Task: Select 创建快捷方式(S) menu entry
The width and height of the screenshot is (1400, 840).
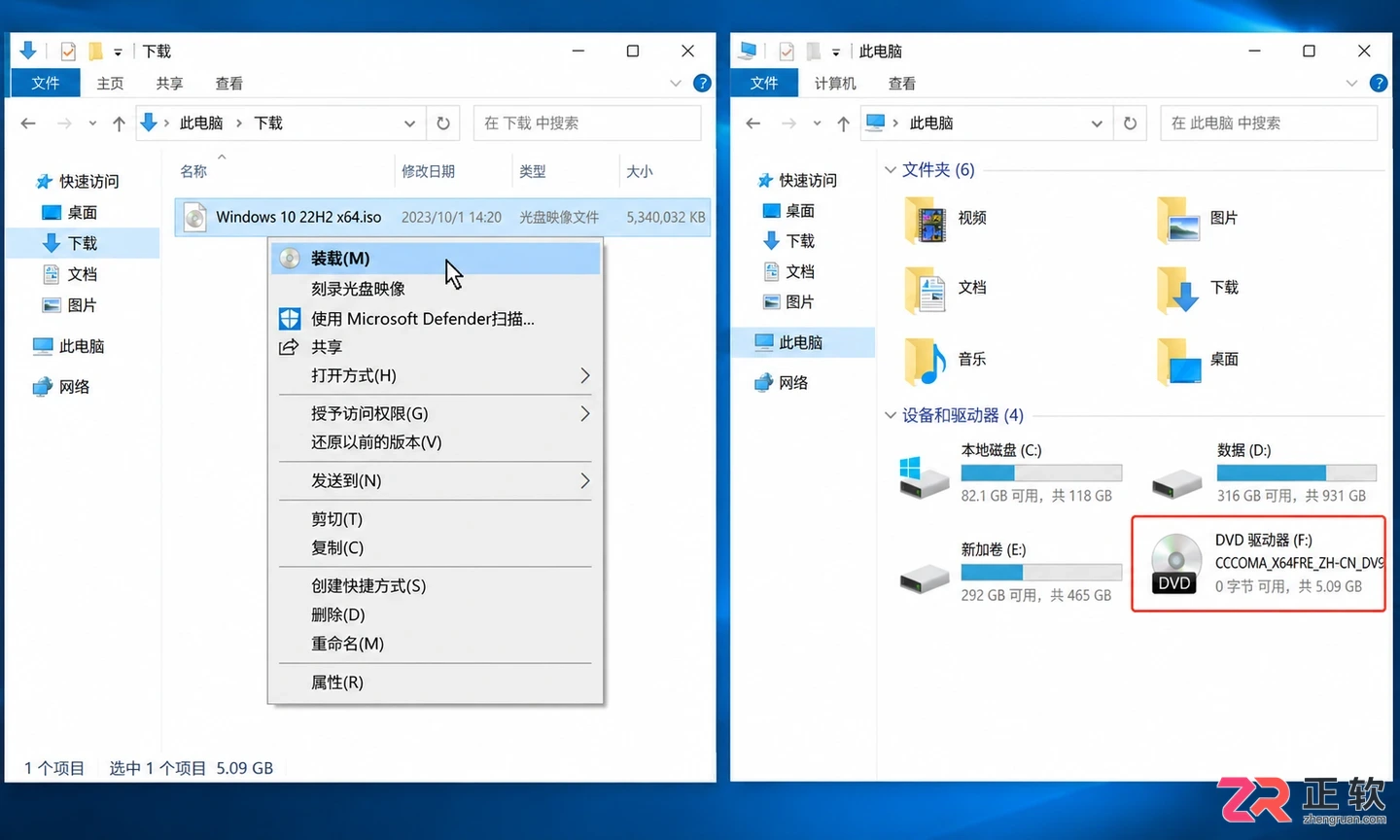Action: (x=436, y=586)
